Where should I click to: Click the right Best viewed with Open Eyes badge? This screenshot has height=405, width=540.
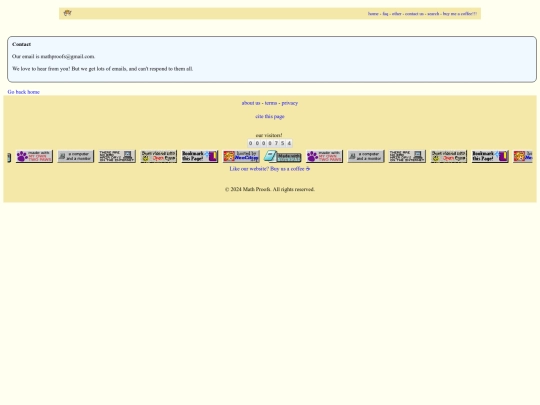click(x=449, y=157)
